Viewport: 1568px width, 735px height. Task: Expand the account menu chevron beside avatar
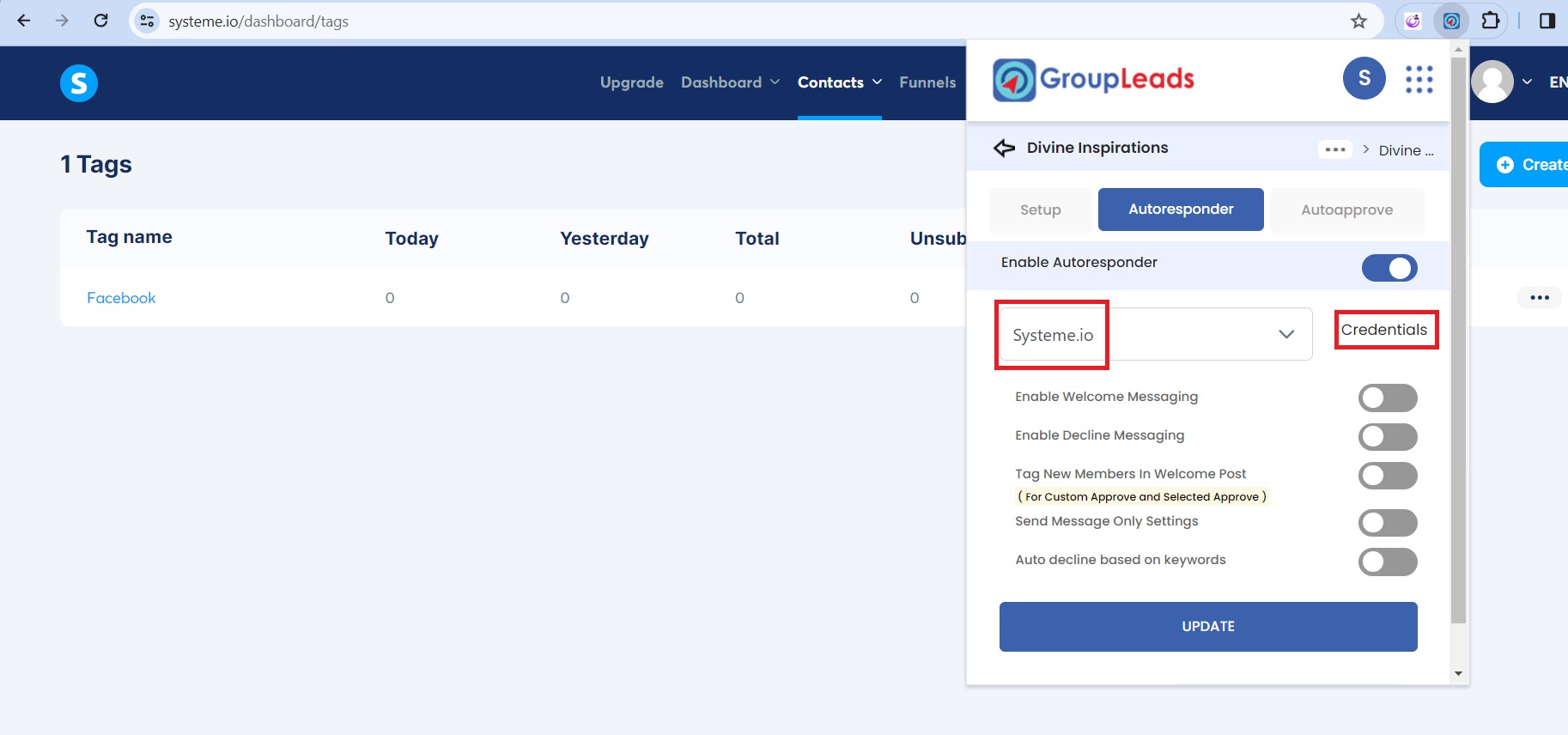(x=1527, y=82)
